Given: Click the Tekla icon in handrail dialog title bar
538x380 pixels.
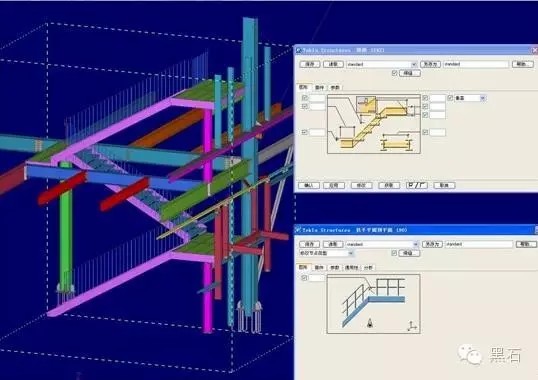Looking at the screenshot, I should (x=298, y=229).
